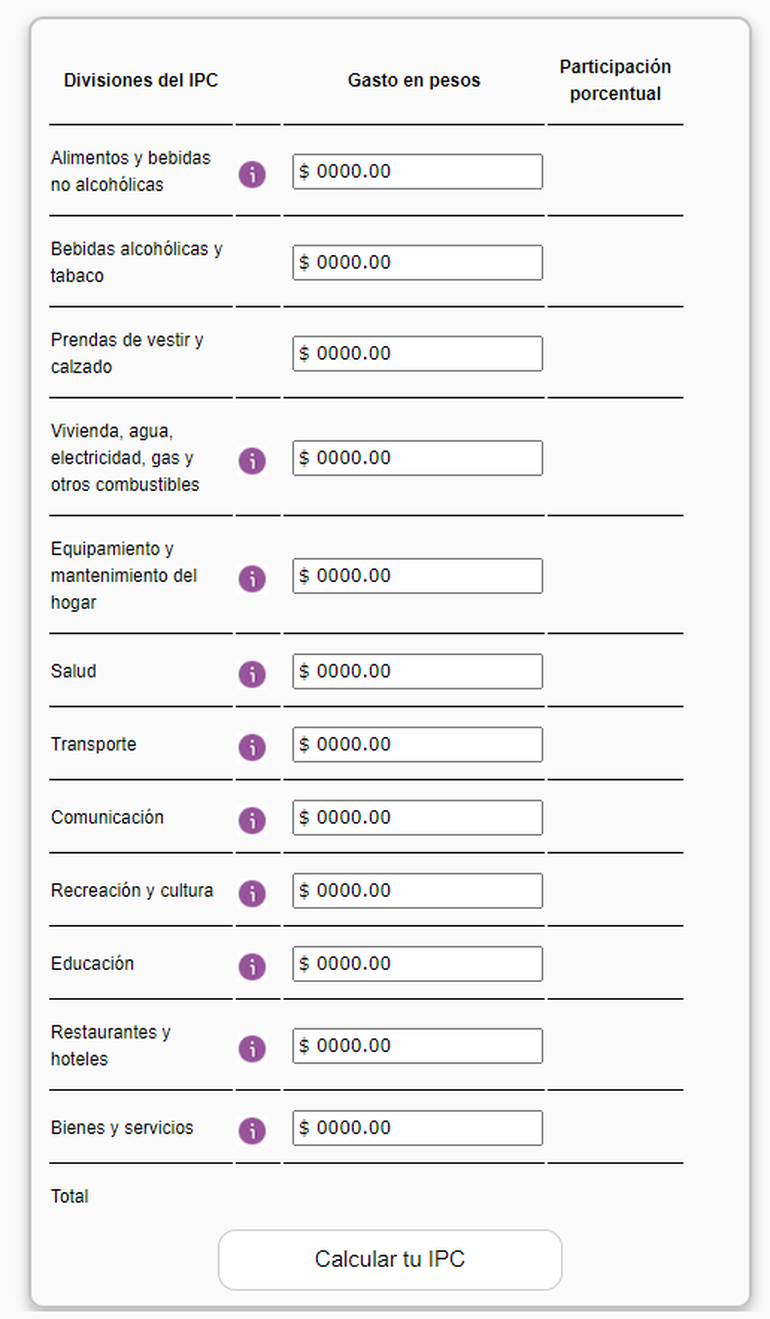The width and height of the screenshot is (770, 1319).
Task: Open the Educación info icon
Action: [x=252, y=966]
